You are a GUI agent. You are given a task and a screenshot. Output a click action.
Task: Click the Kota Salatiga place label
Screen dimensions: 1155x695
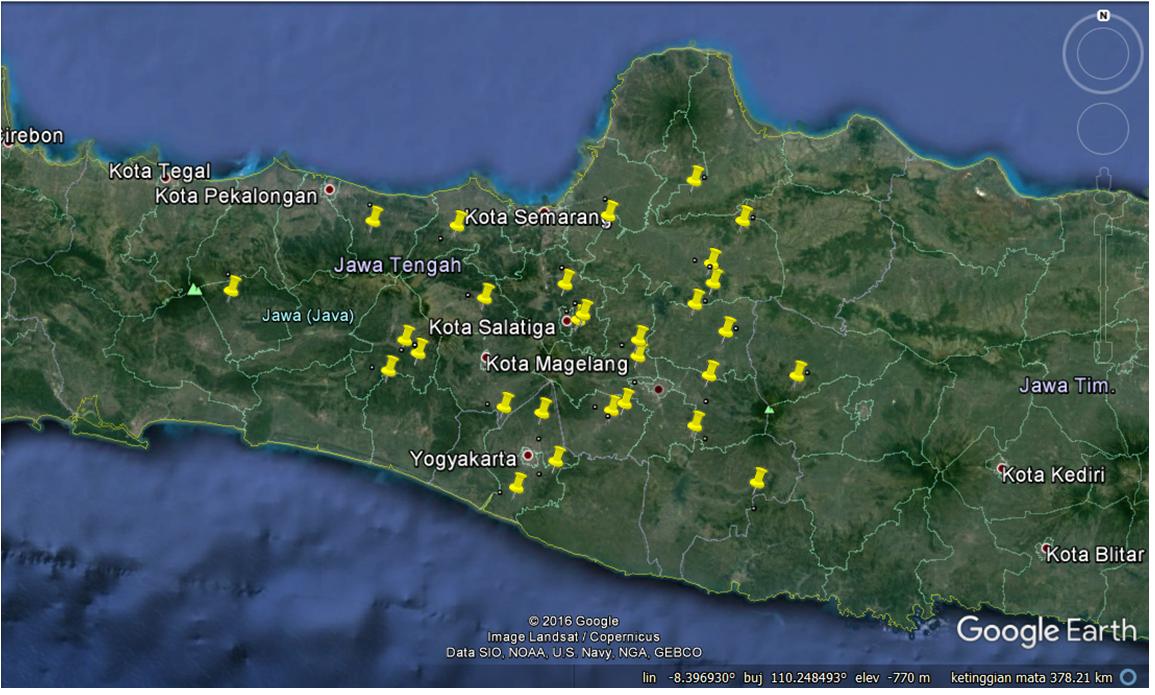coord(492,327)
